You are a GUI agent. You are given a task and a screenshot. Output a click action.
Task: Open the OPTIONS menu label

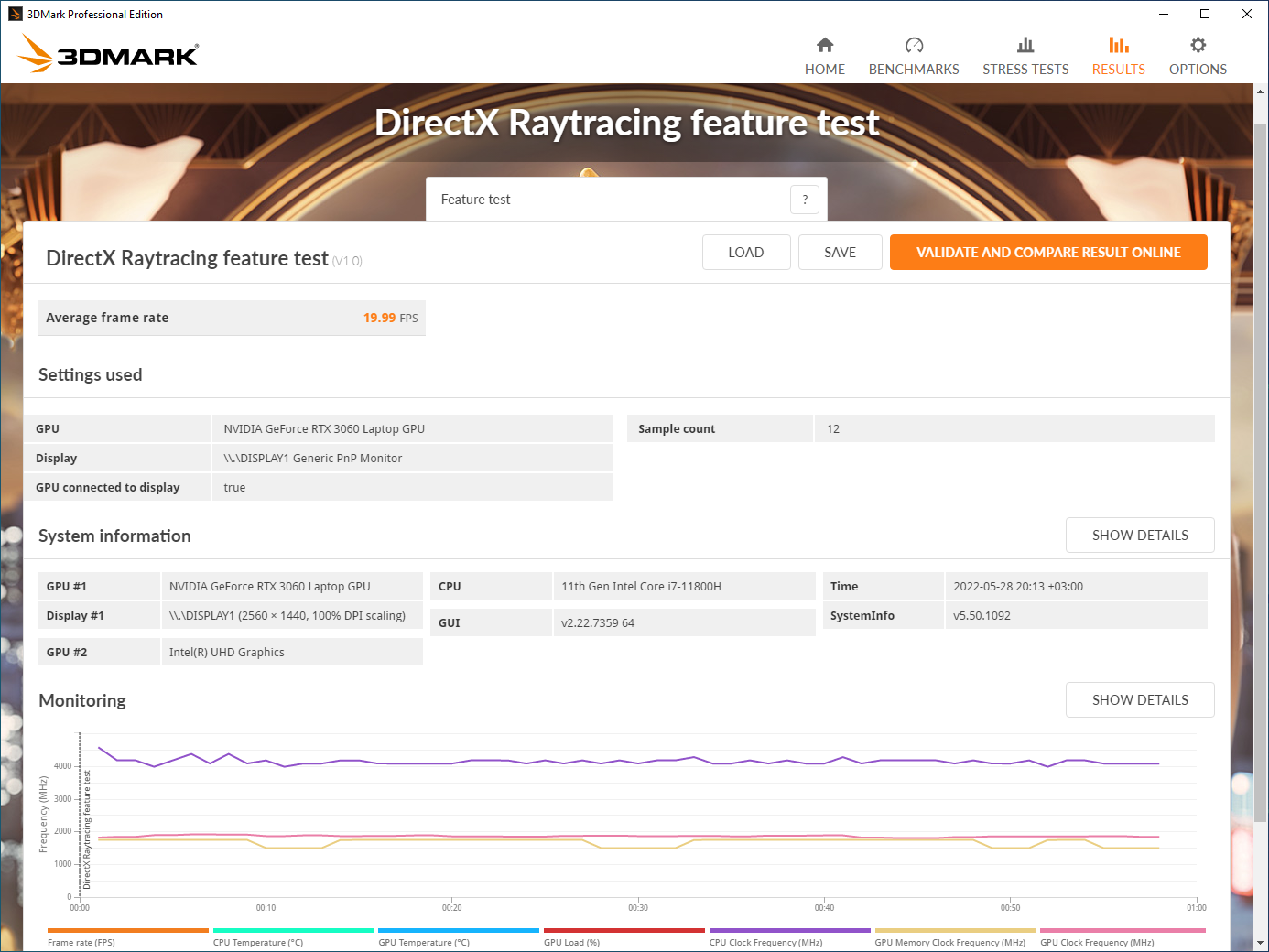tap(1198, 70)
